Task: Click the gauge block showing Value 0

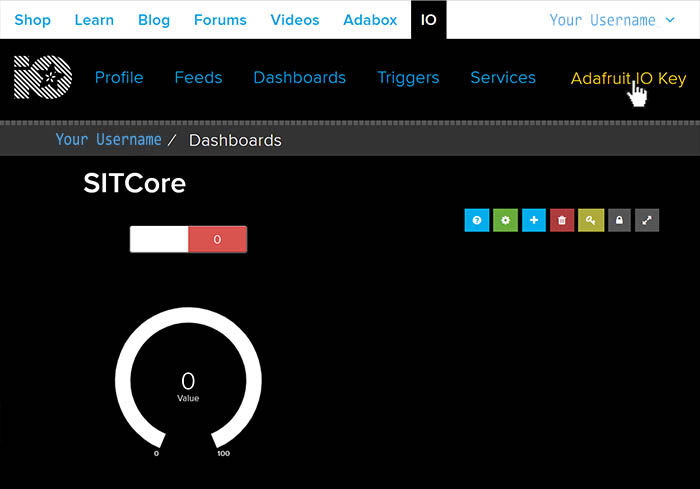Action: (x=188, y=382)
